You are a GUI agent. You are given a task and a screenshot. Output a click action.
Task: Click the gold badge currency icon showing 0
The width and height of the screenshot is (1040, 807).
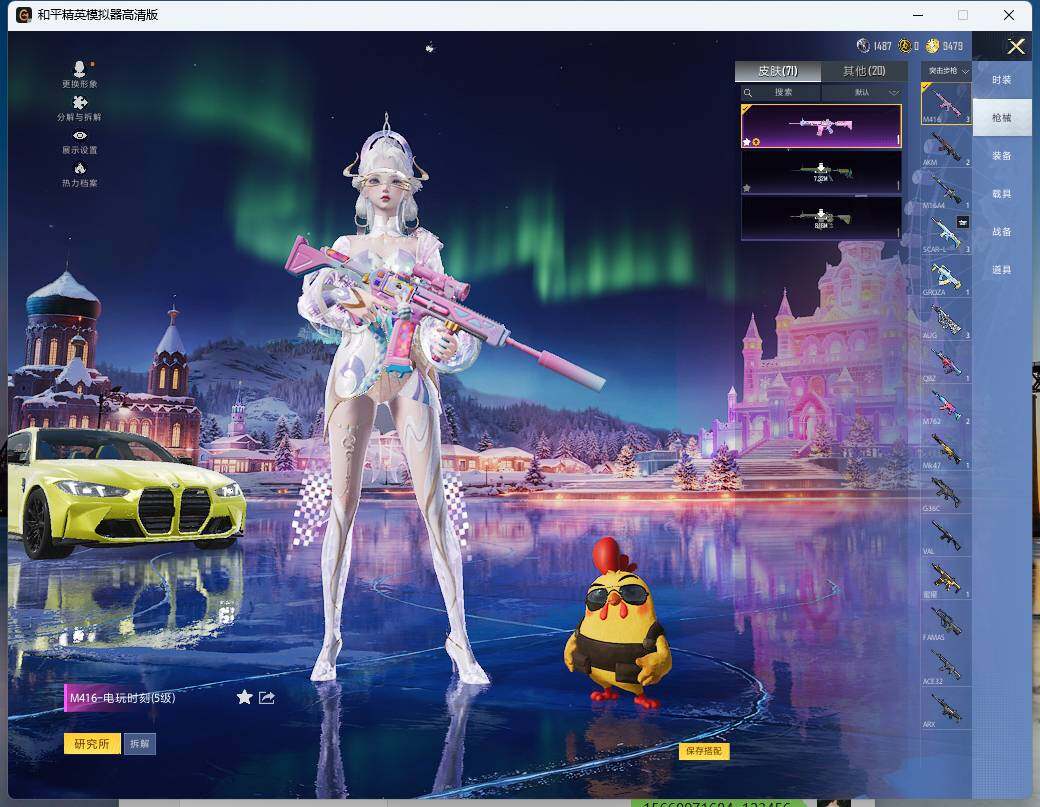(905, 46)
